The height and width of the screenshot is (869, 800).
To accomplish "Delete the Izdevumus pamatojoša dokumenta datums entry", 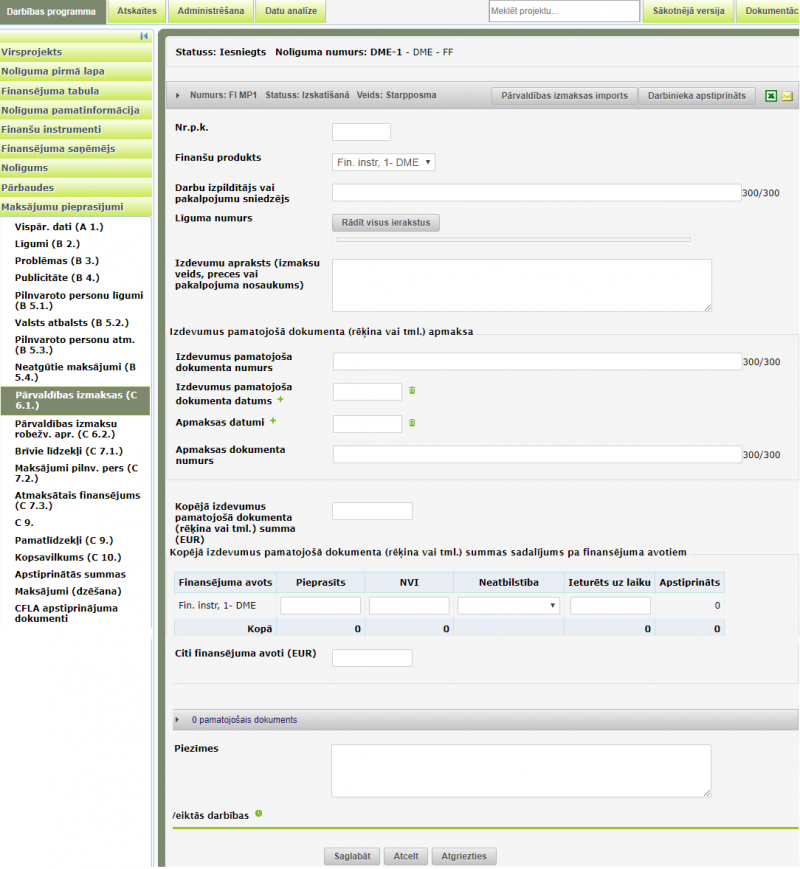I will (x=412, y=391).
